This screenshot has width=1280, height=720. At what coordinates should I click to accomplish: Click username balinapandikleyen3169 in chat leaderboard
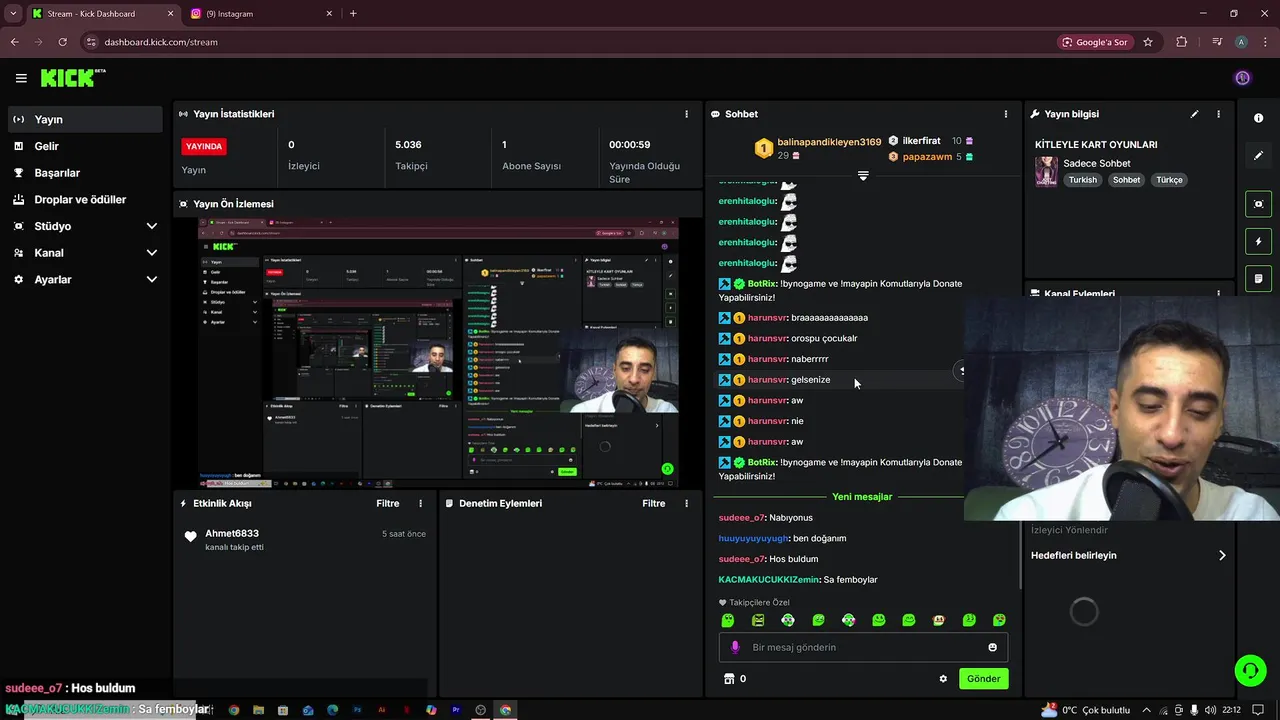point(829,142)
